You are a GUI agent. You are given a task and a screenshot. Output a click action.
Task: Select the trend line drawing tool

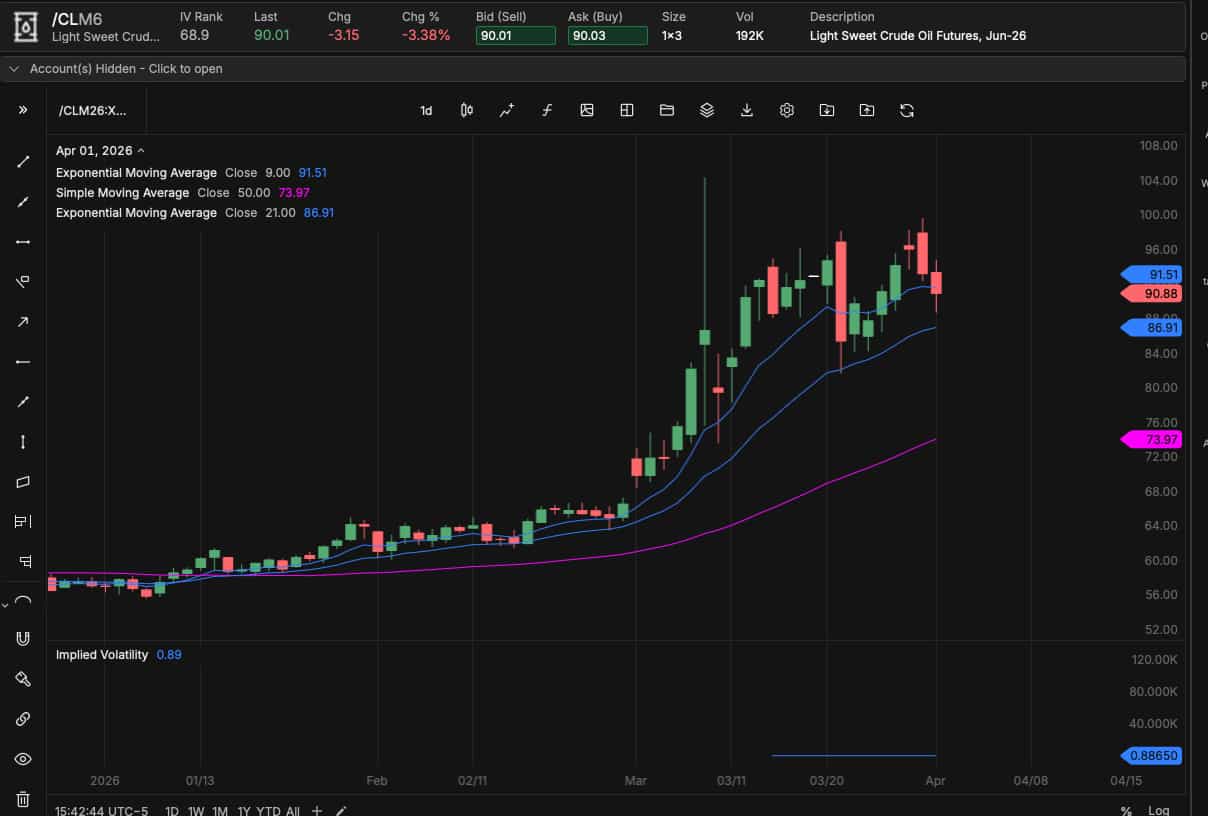[23, 162]
